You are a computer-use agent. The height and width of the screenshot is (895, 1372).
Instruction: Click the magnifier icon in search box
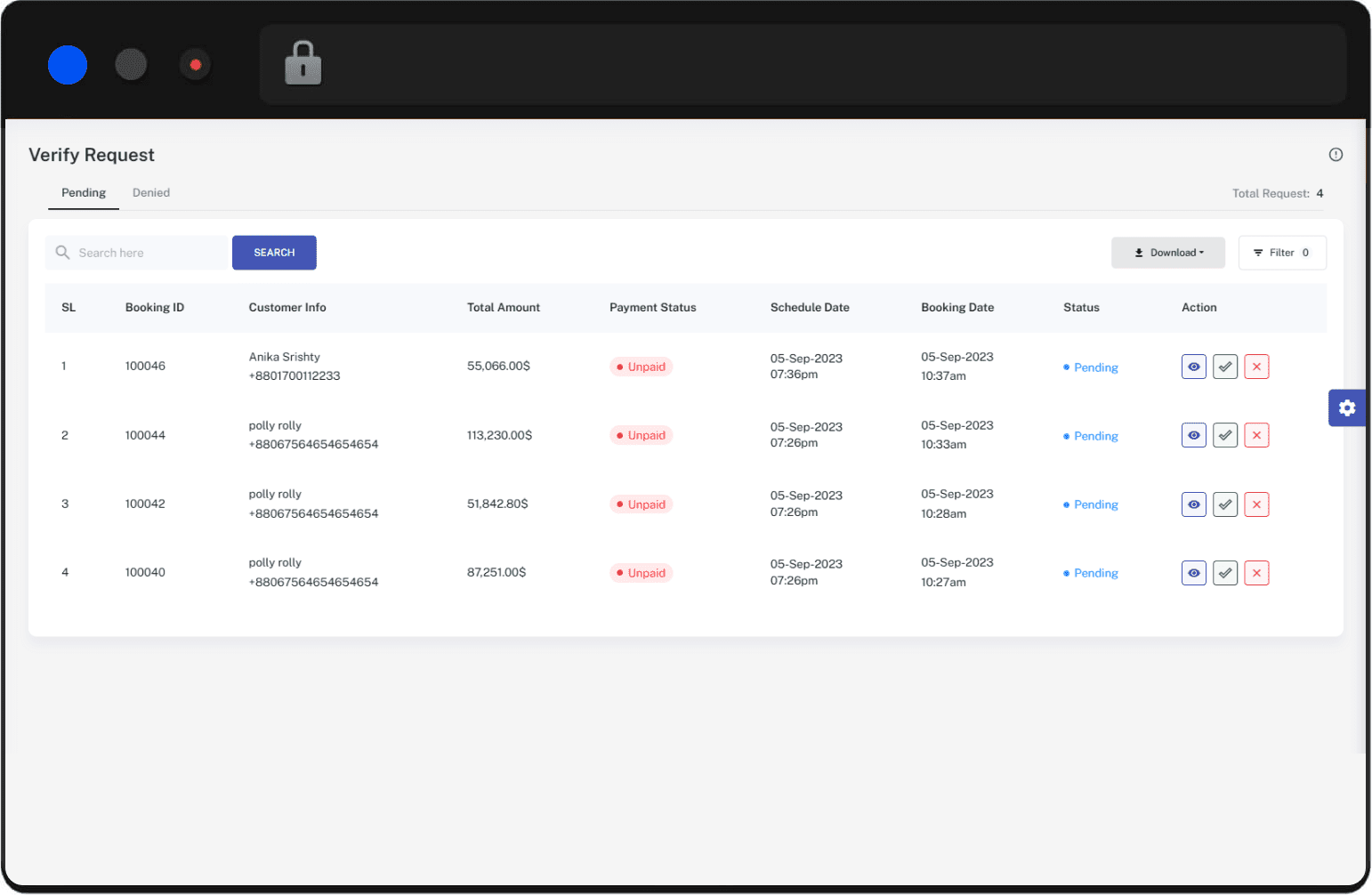point(62,253)
